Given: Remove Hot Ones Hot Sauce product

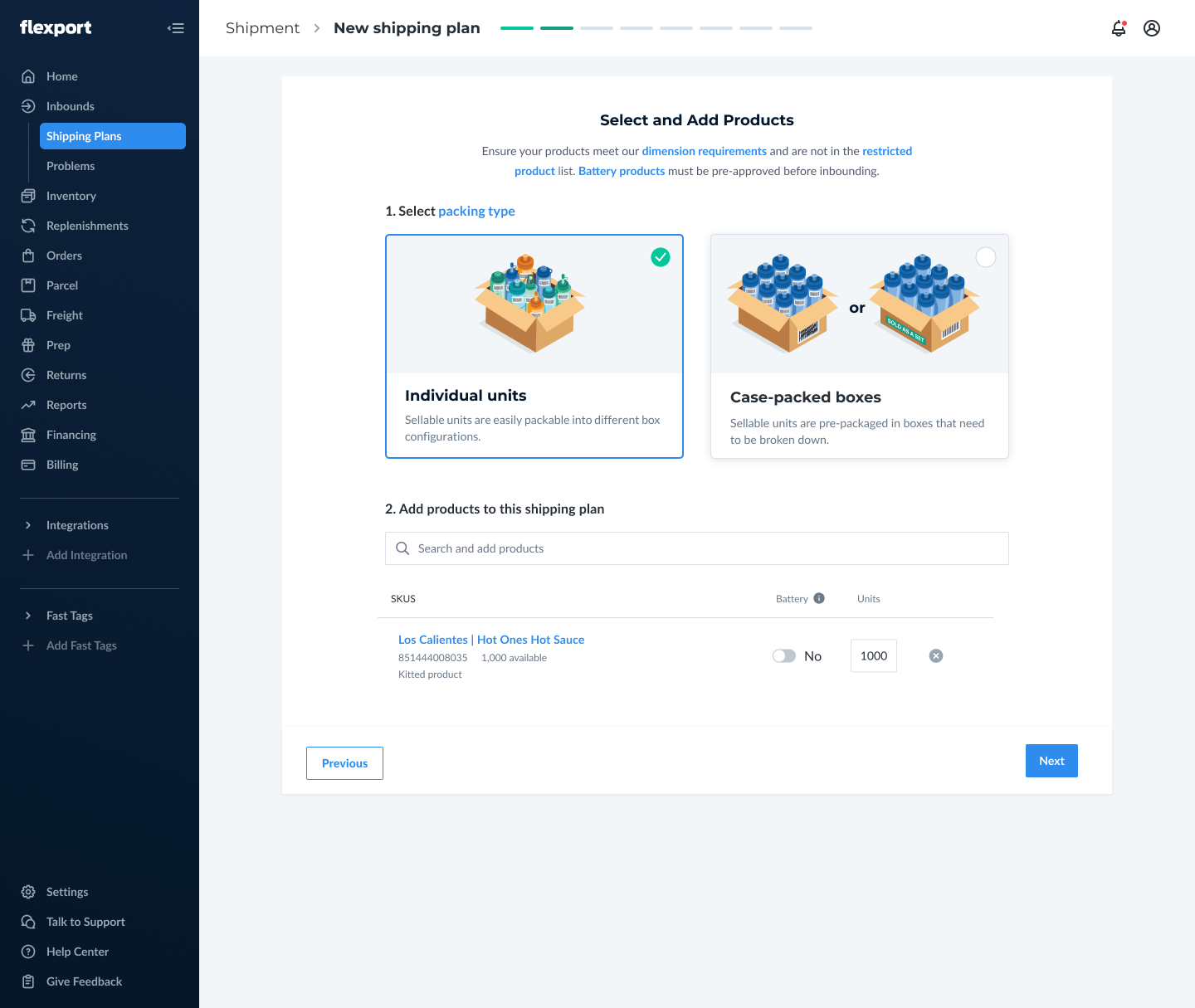Looking at the screenshot, I should [x=936, y=656].
